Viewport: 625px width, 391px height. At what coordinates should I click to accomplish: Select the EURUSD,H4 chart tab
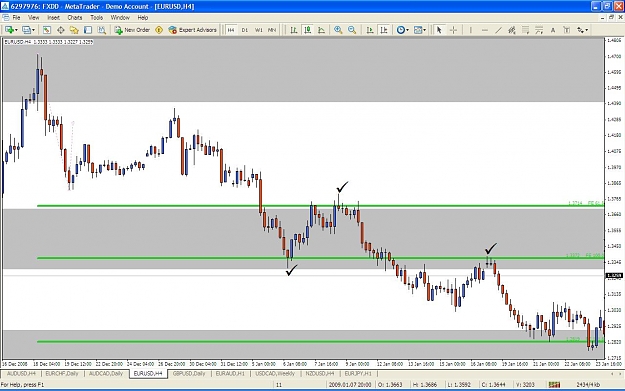[x=148, y=373]
